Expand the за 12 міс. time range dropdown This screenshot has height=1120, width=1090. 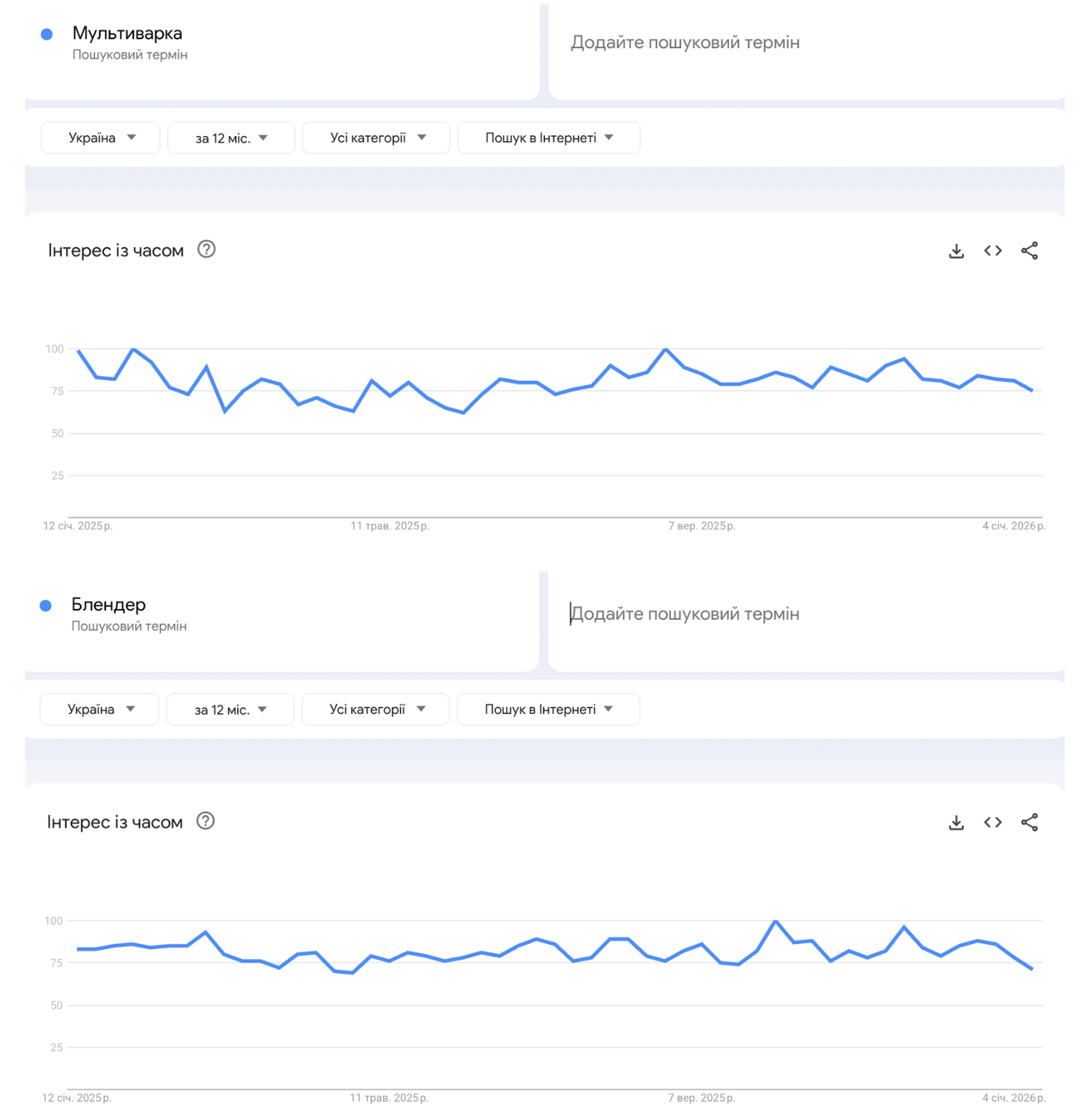point(231,138)
